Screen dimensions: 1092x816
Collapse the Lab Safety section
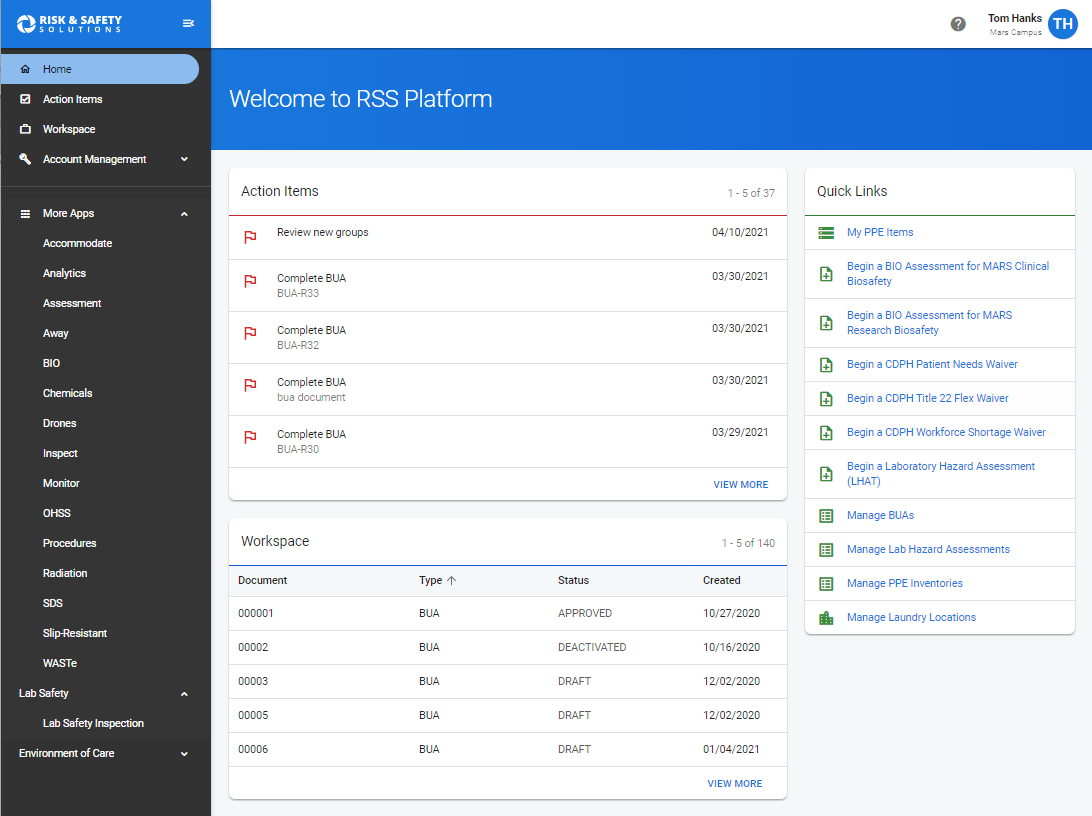(184, 693)
